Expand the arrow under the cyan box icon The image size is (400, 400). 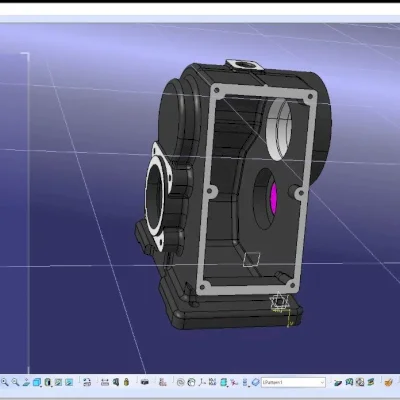227,387
